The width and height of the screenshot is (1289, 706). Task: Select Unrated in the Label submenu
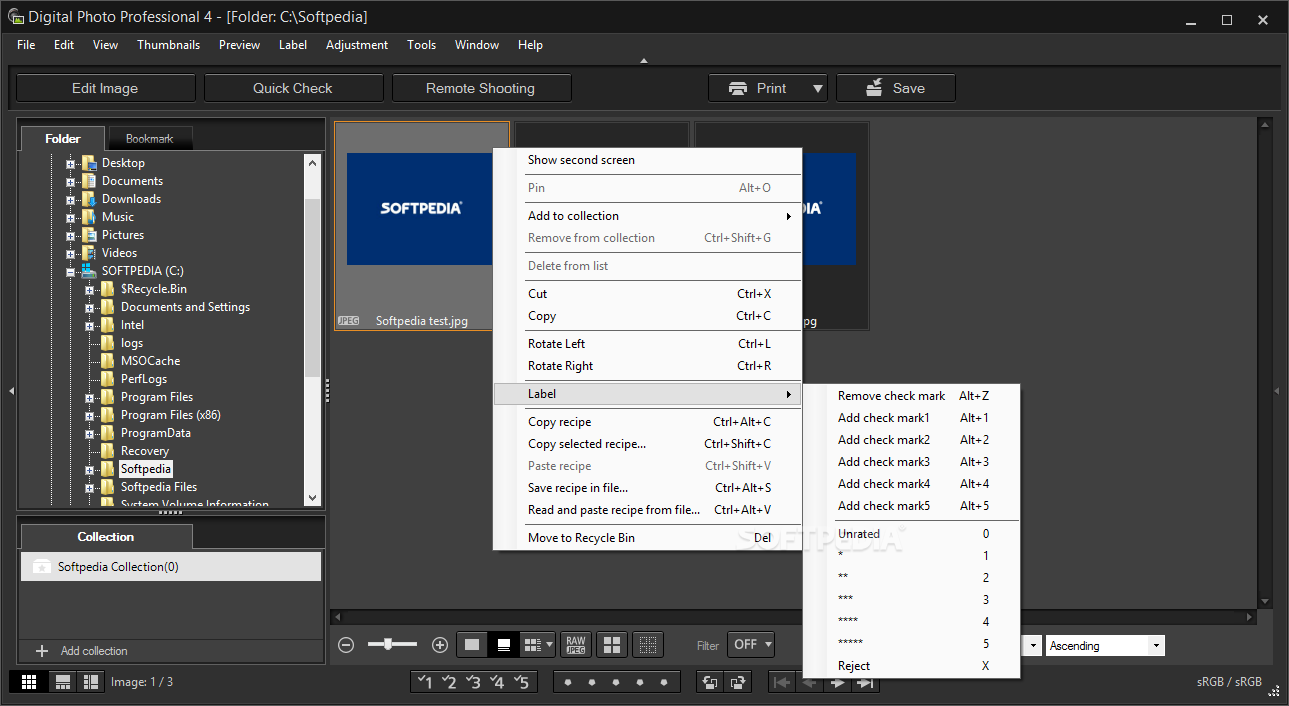pyautogui.click(x=912, y=534)
